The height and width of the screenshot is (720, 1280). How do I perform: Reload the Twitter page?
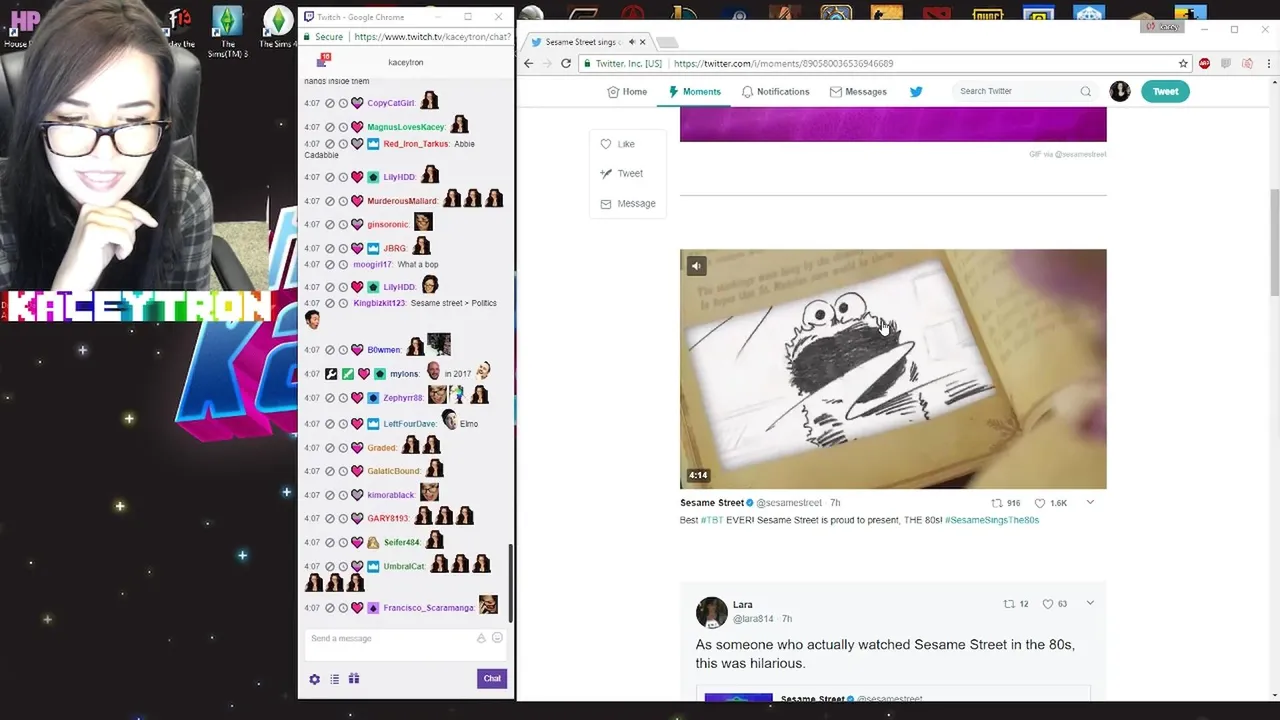[x=566, y=63]
